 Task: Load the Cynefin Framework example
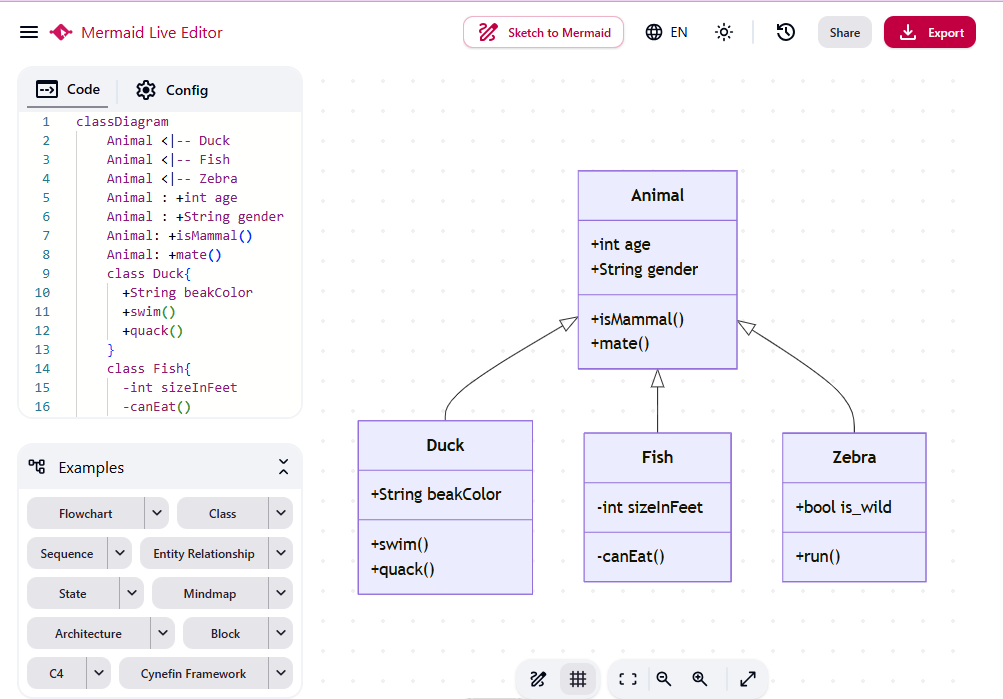click(193, 673)
